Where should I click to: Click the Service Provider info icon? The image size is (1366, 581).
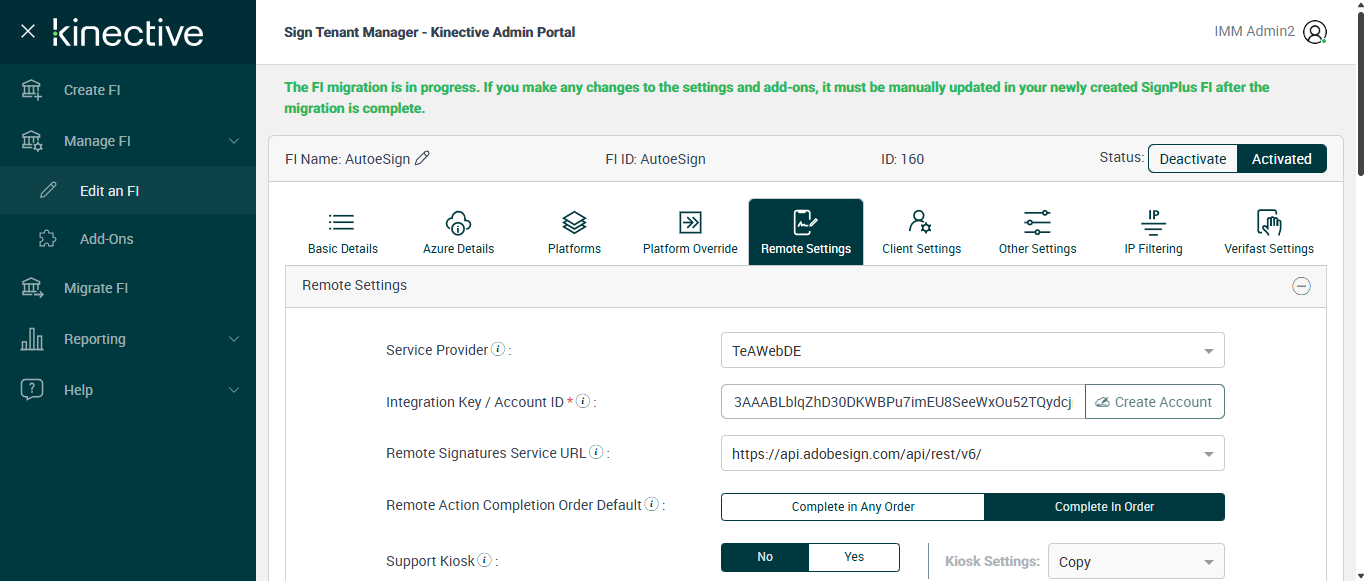[x=498, y=350]
